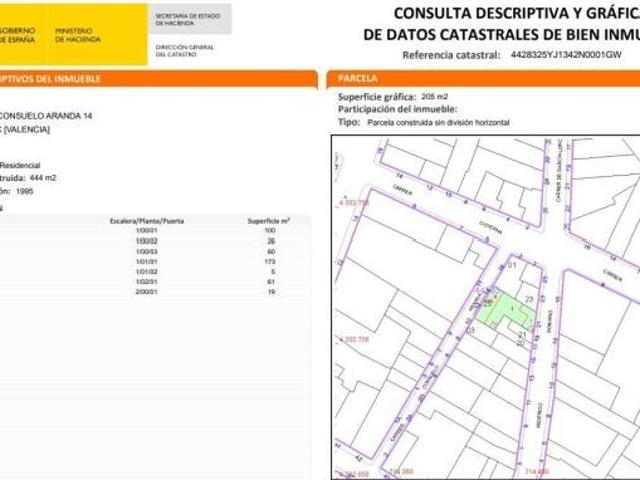Select the title line 'CONSULTA DESCRIPTIVA Y GRÁFICA'
The height and width of the screenshot is (480, 640).
pyautogui.click(x=516, y=13)
